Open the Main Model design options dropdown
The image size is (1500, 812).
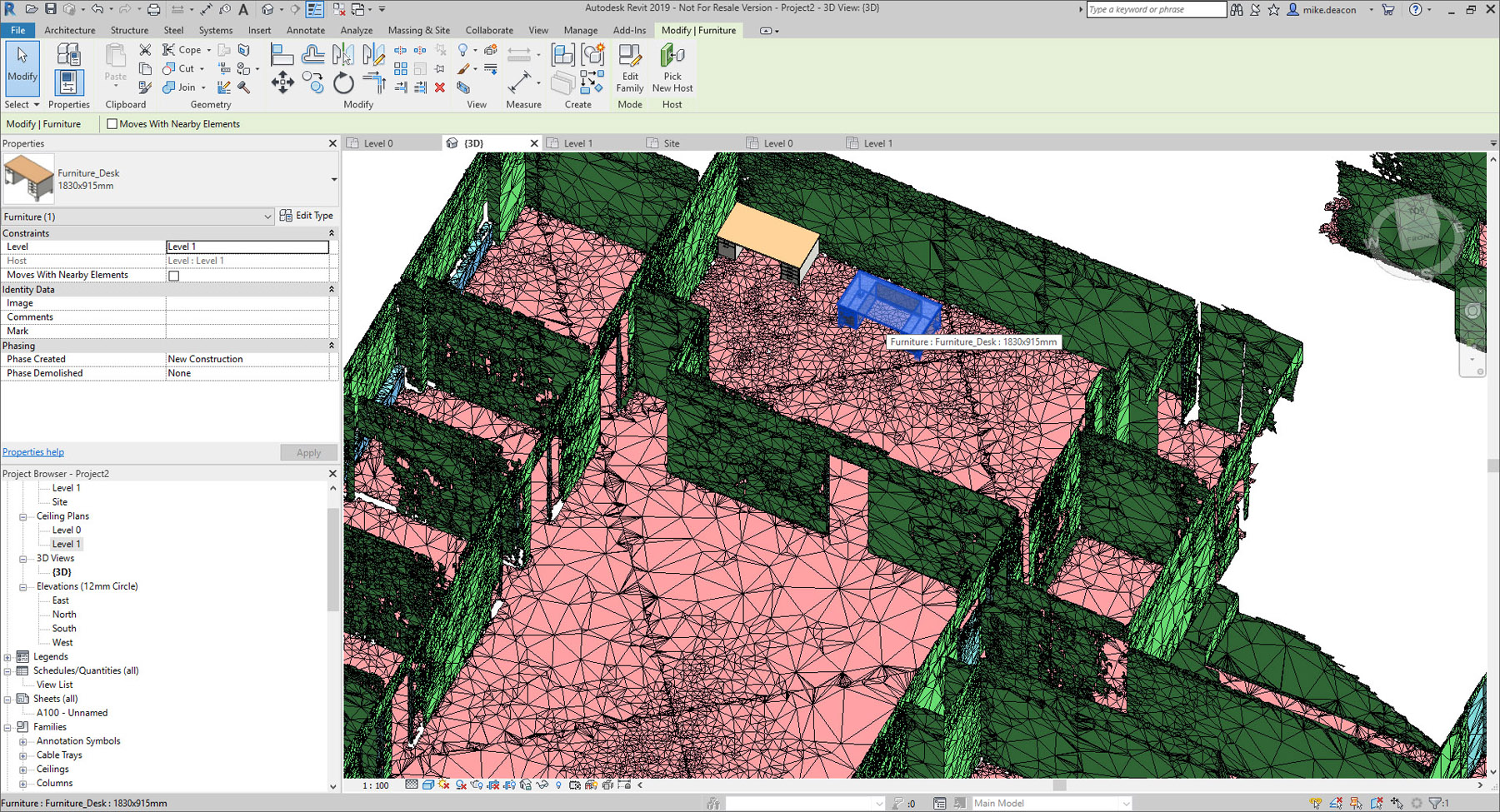point(1126,803)
